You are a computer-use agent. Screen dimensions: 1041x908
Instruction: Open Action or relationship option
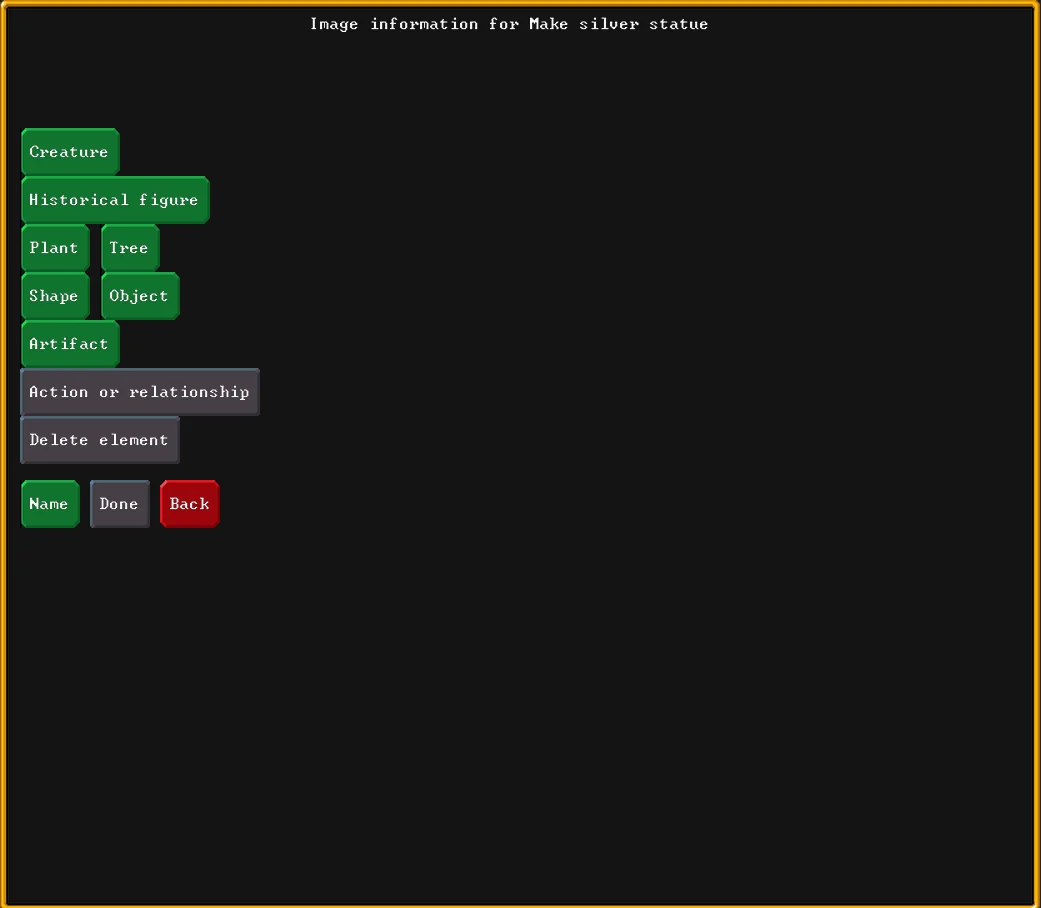pyautogui.click(x=140, y=392)
